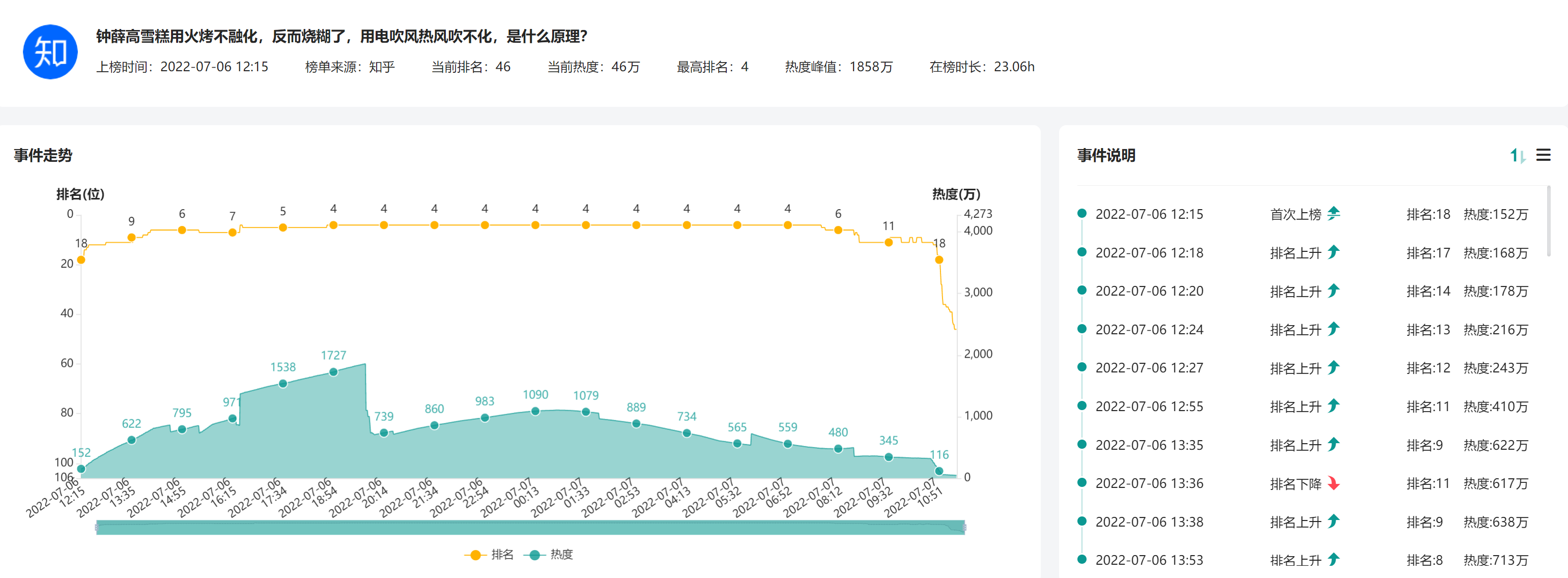
Task: Click the 首次上榜 up-arrow icon
Action: [1334, 214]
